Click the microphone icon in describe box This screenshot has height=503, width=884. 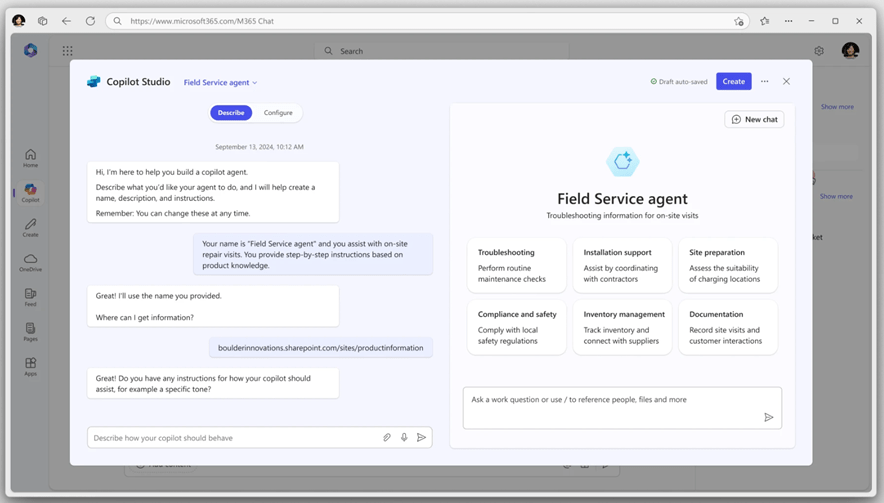pos(404,438)
